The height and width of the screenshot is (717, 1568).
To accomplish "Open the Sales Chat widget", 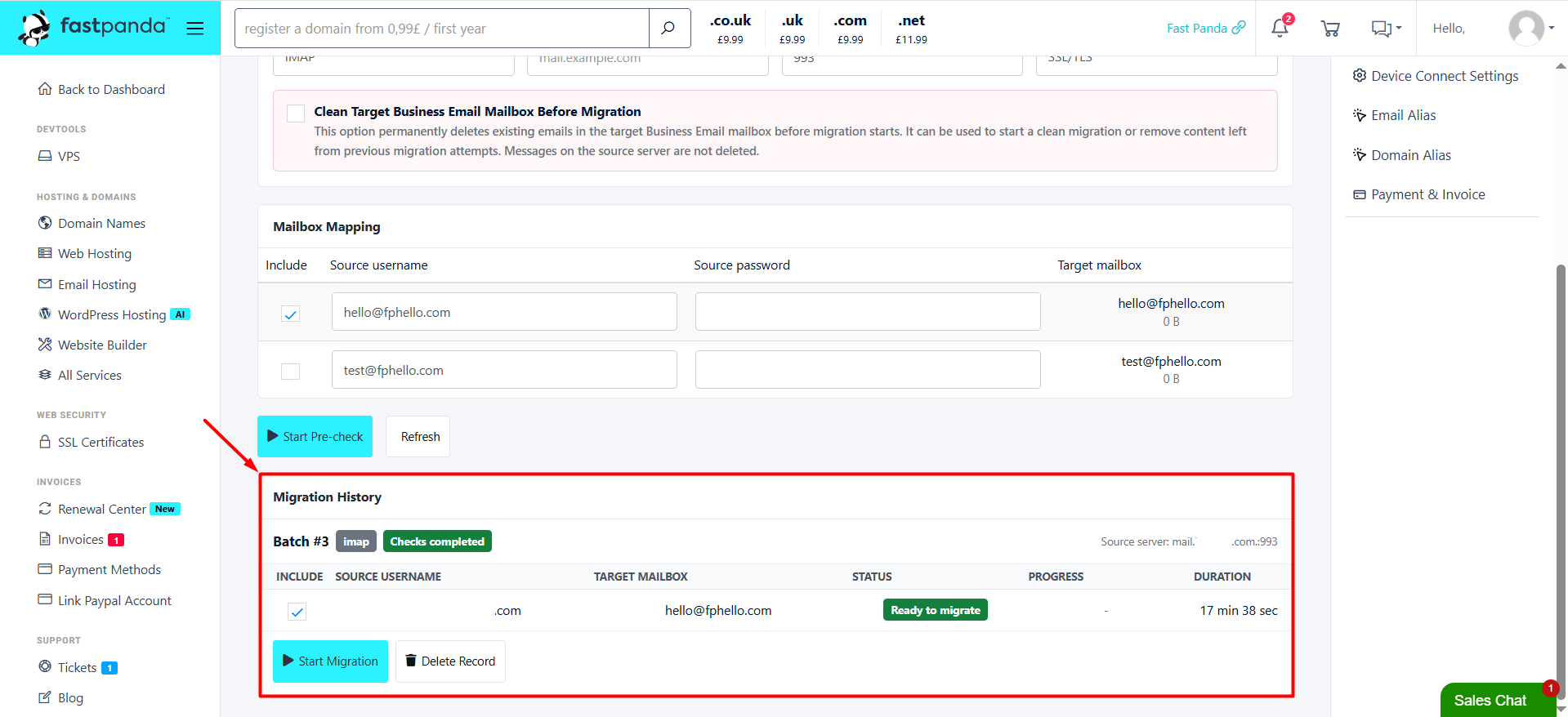I will tap(1497, 700).
